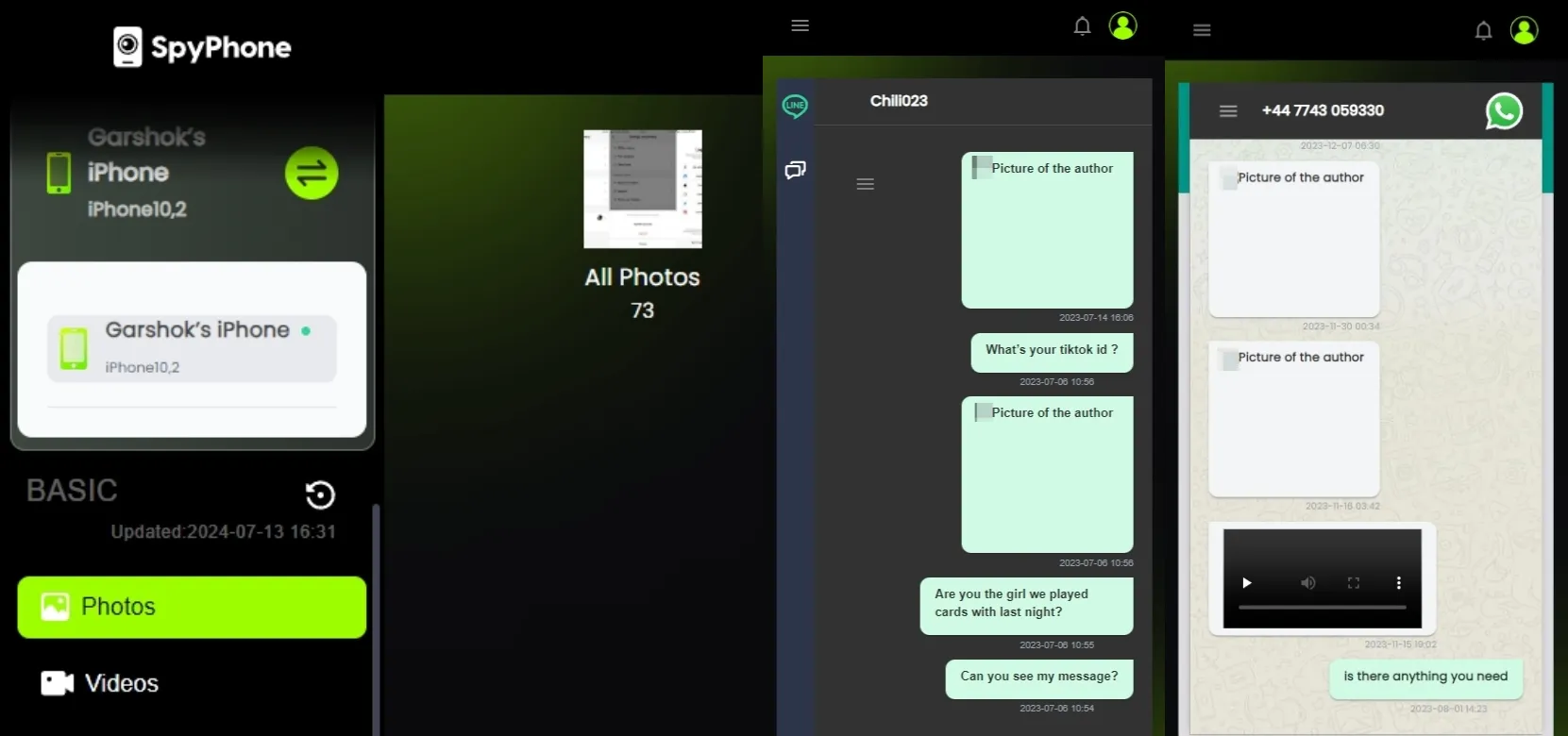The height and width of the screenshot is (736, 1568).
Task: Click the SpyPhone logo
Action: pyautogui.click(x=202, y=47)
